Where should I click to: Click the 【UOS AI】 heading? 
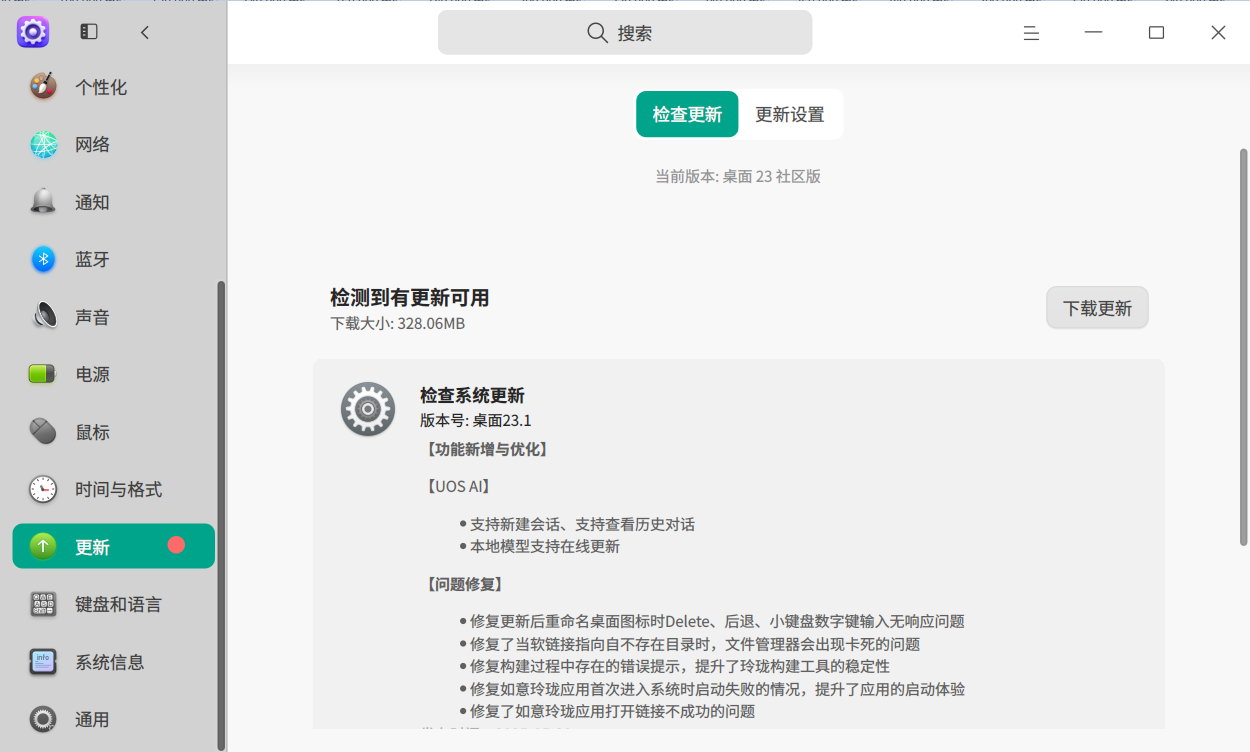coord(458,487)
